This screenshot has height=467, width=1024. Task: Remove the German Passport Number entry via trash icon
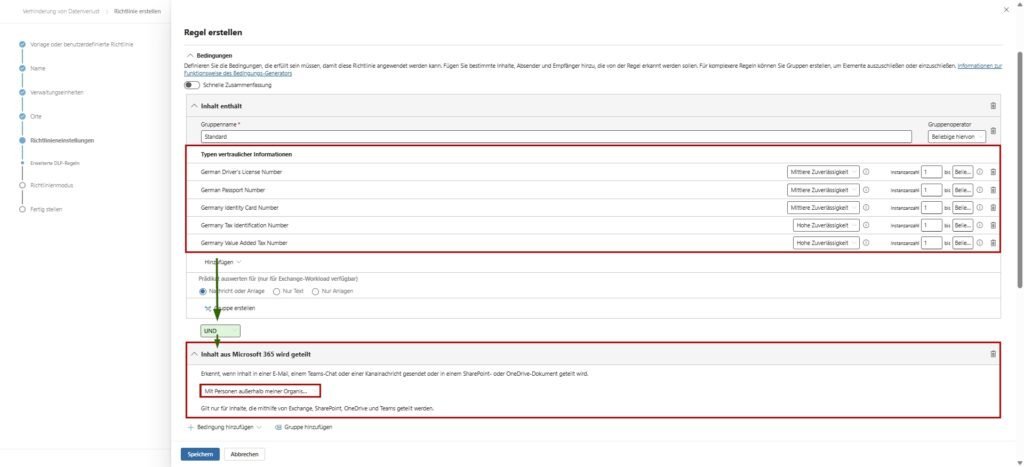click(x=992, y=189)
